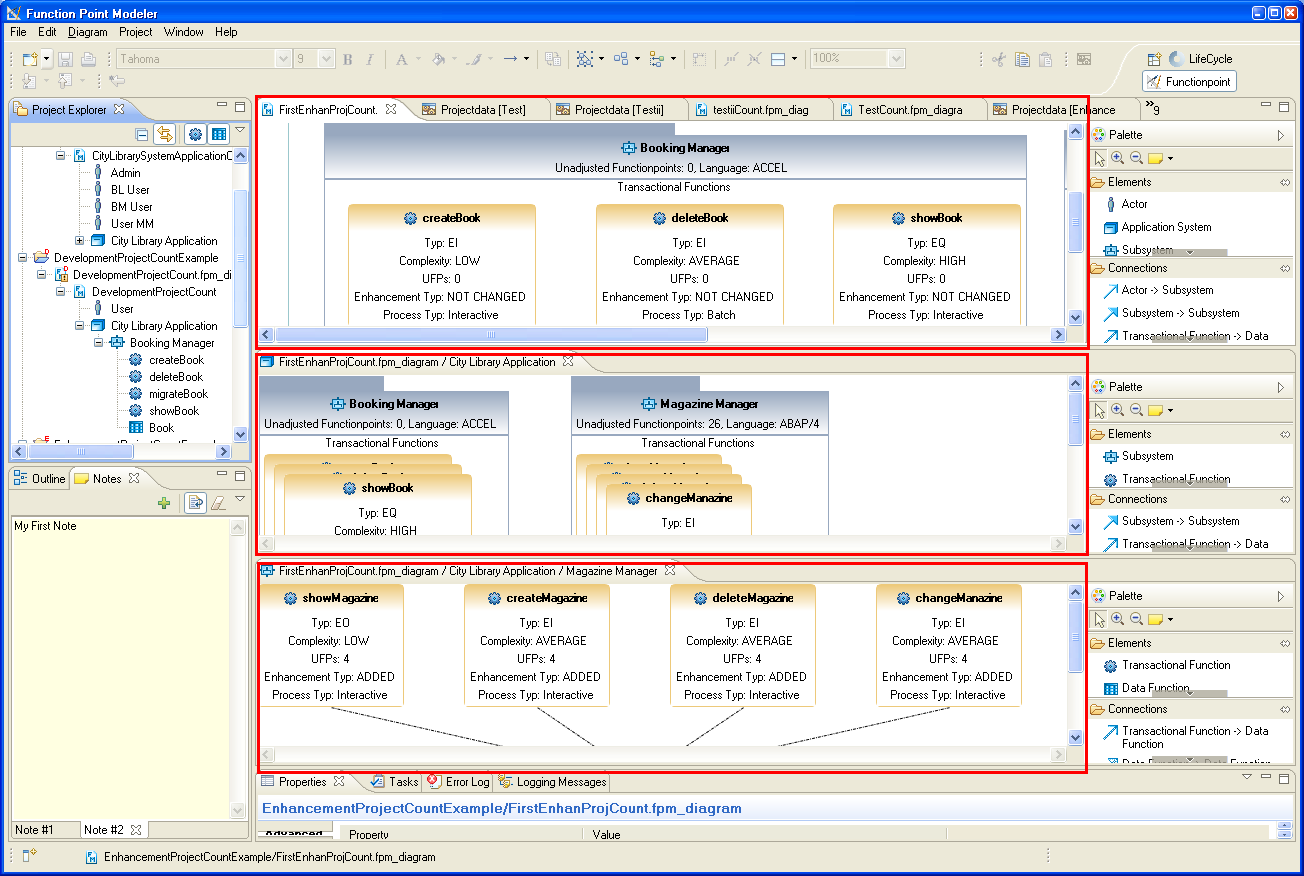Open the Tasks tab
The height and width of the screenshot is (876, 1304).
click(x=395, y=782)
